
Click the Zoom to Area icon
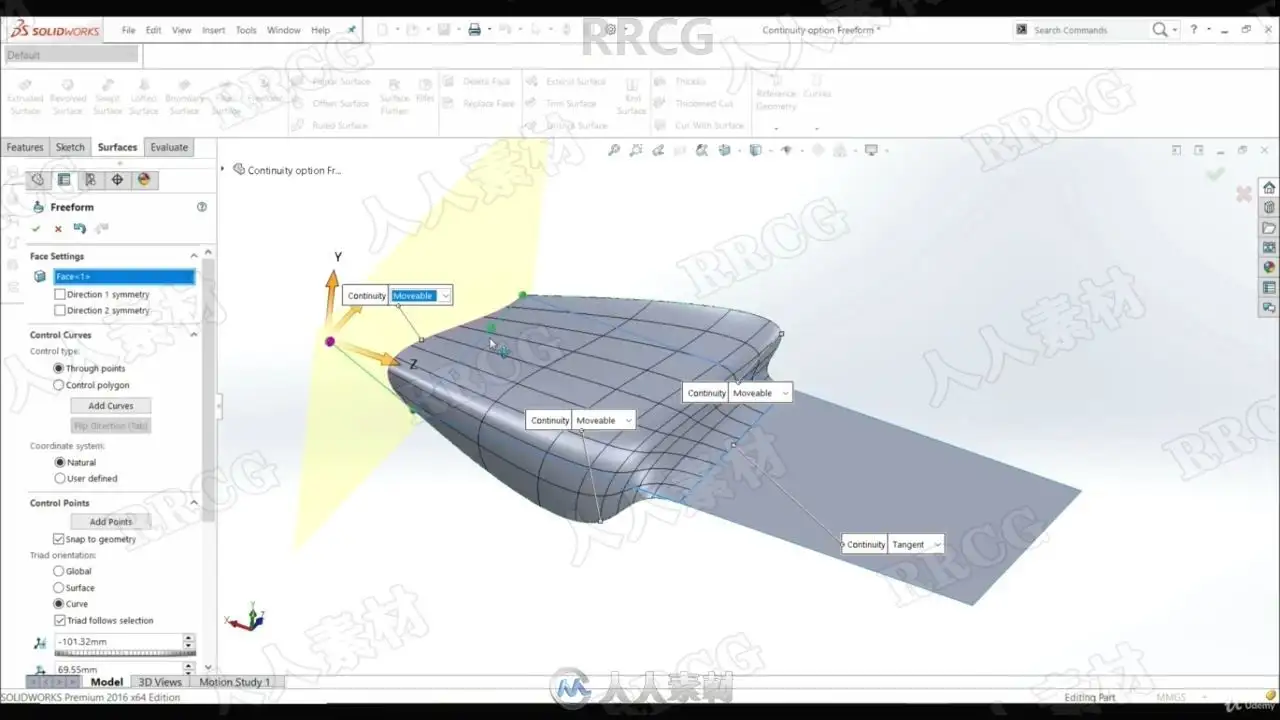[636, 150]
